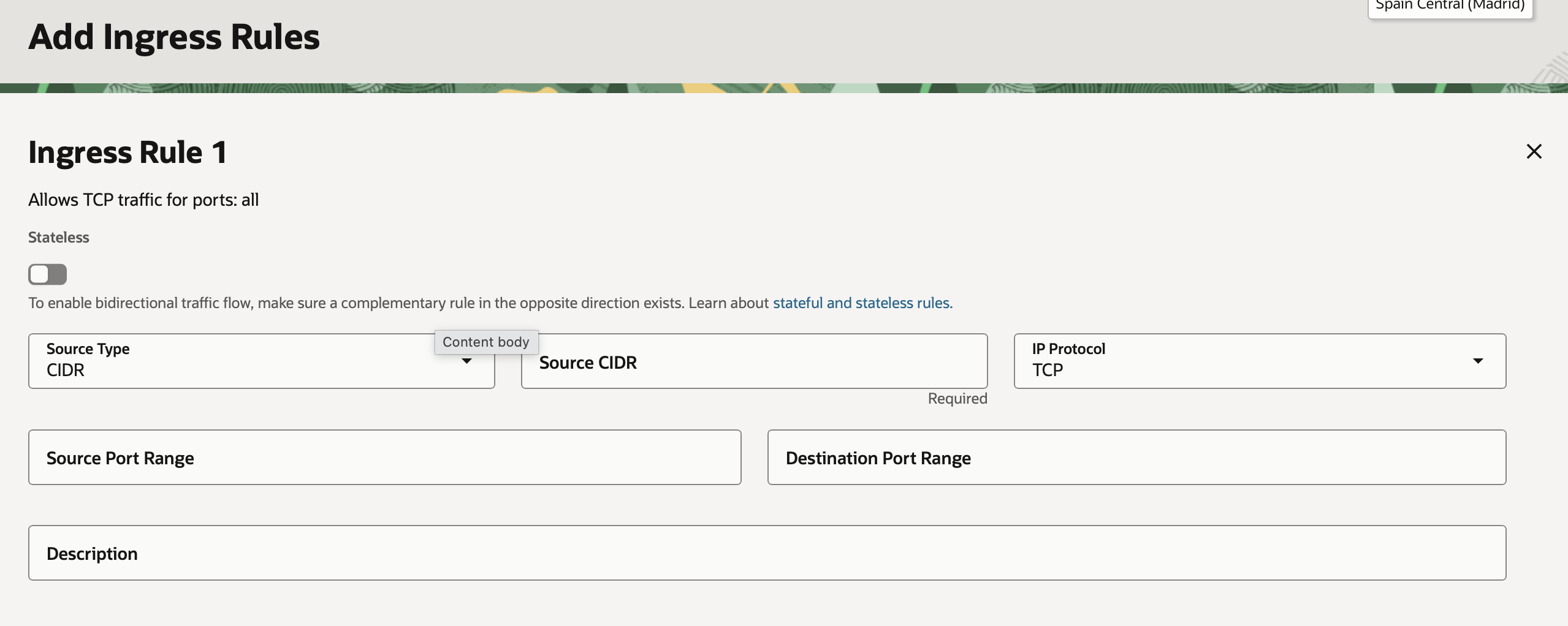This screenshot has height=626, width=1568.
Task: Click the Allows TCP traffic summary text
Action: tap(143, 200)
